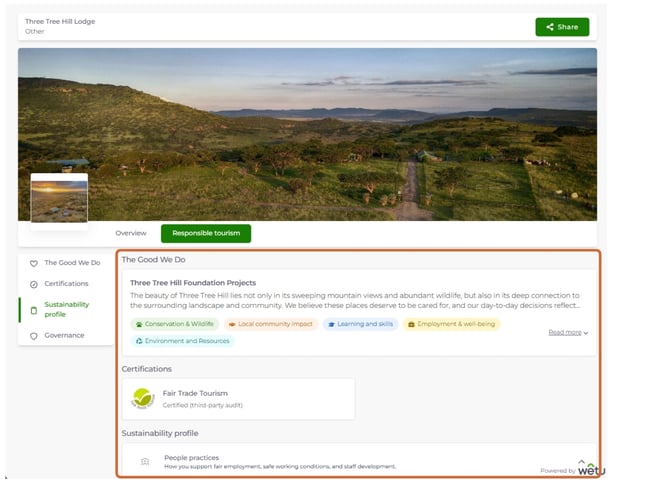
Task: Click the Environment and Resources tag
Action: (182, 341)
